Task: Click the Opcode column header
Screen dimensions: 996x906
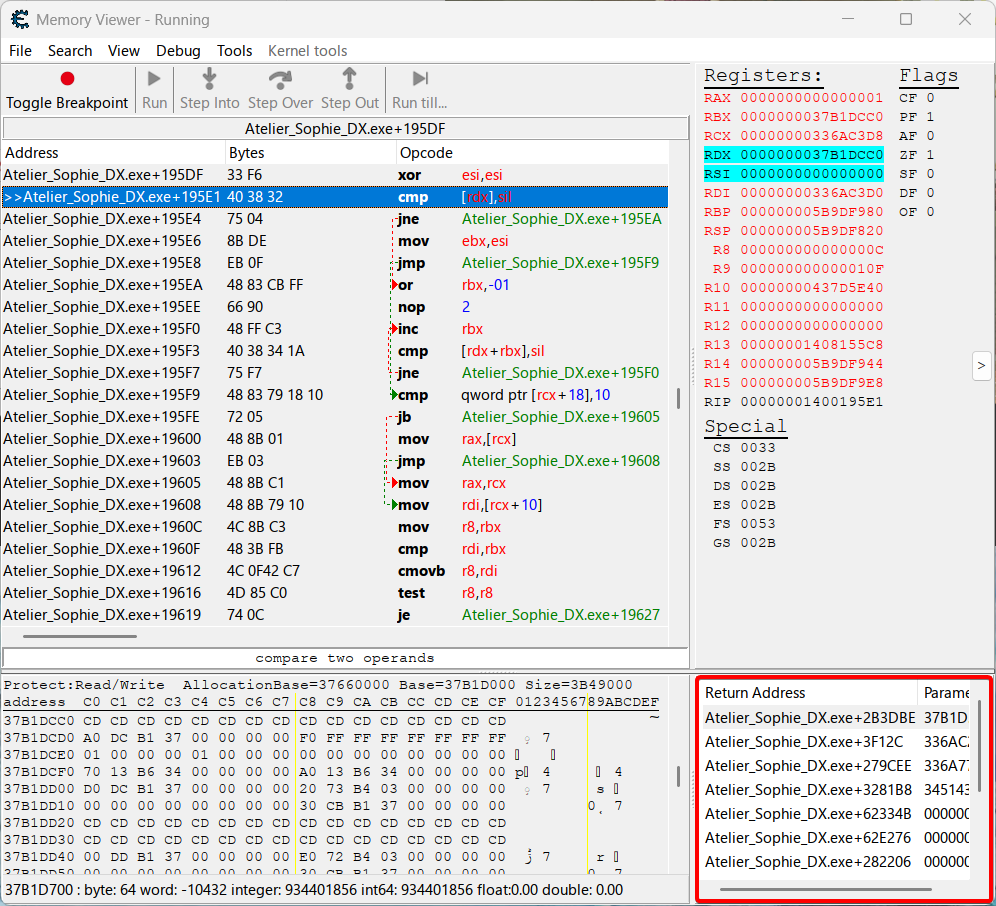Action: 426,153
